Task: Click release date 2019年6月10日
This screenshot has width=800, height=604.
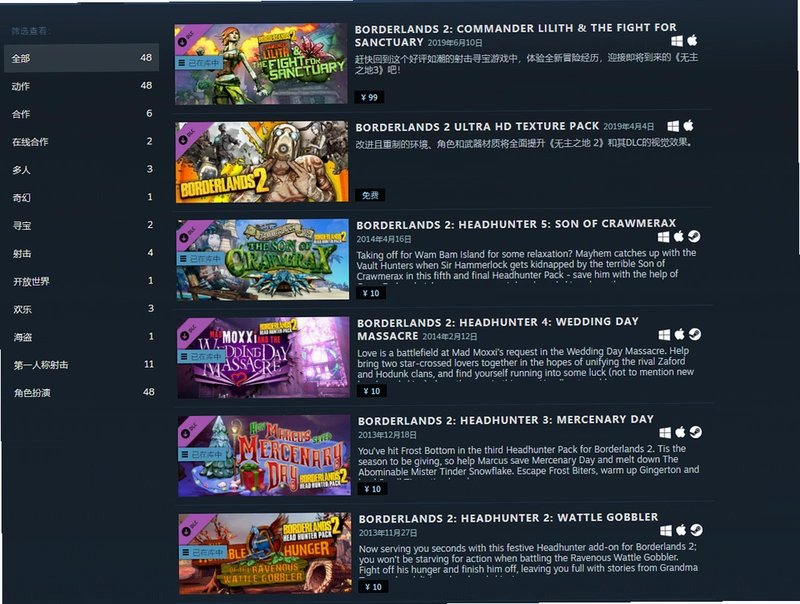Action: click(455, 43)
